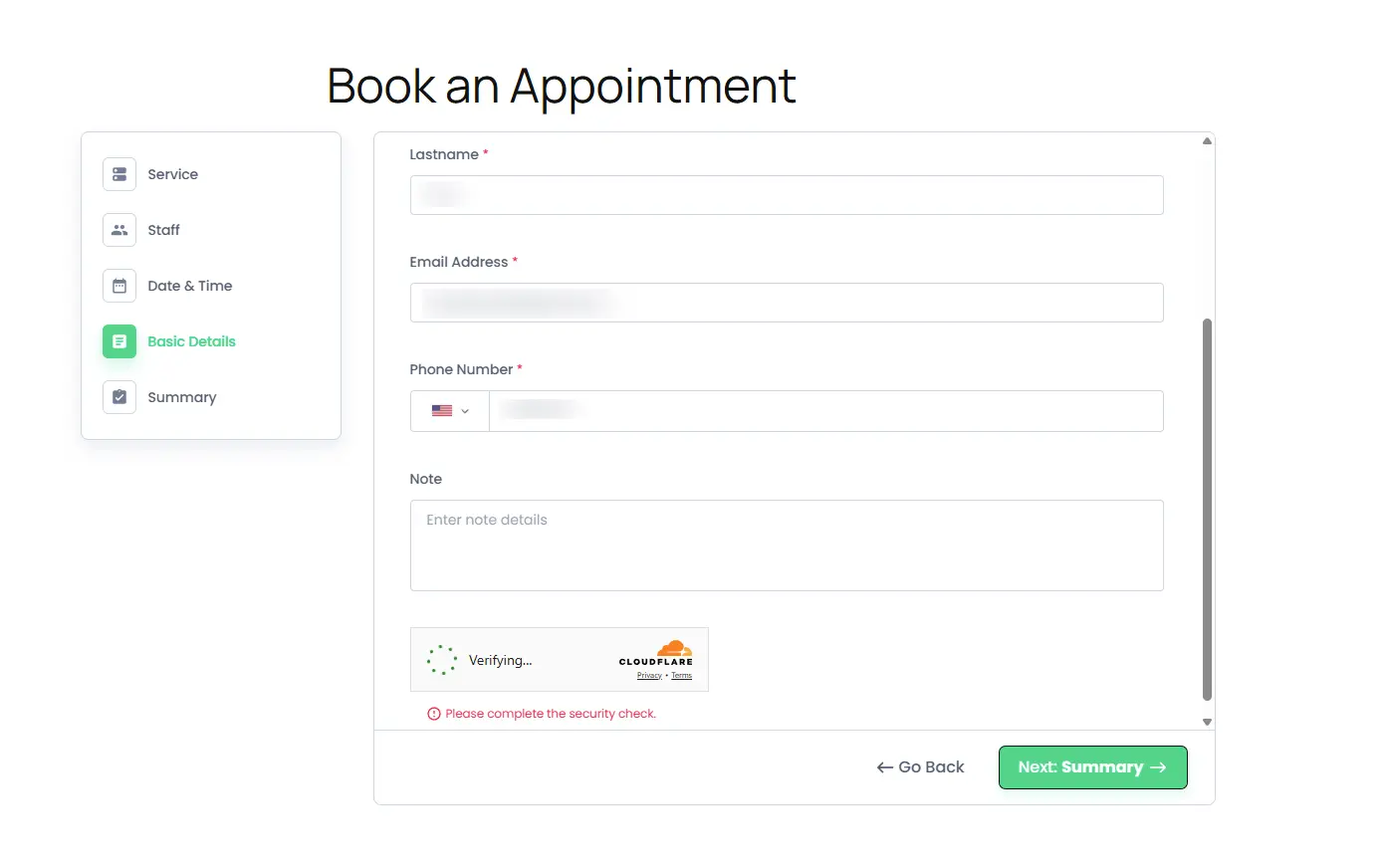Click the Staff people icon
Screen dimensions: 1384x868
119,230
